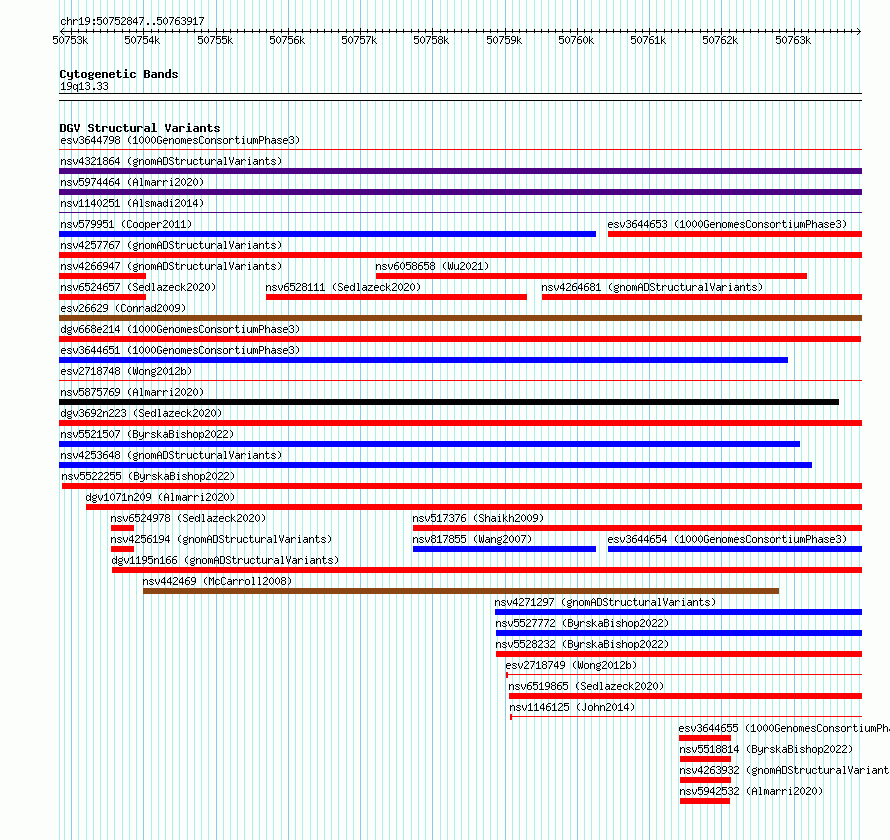Click nsv5527772 (ByrskaBishop2022) label
Image resolution: width=890 pixels, height=840 pixels.
coord(582,623)
